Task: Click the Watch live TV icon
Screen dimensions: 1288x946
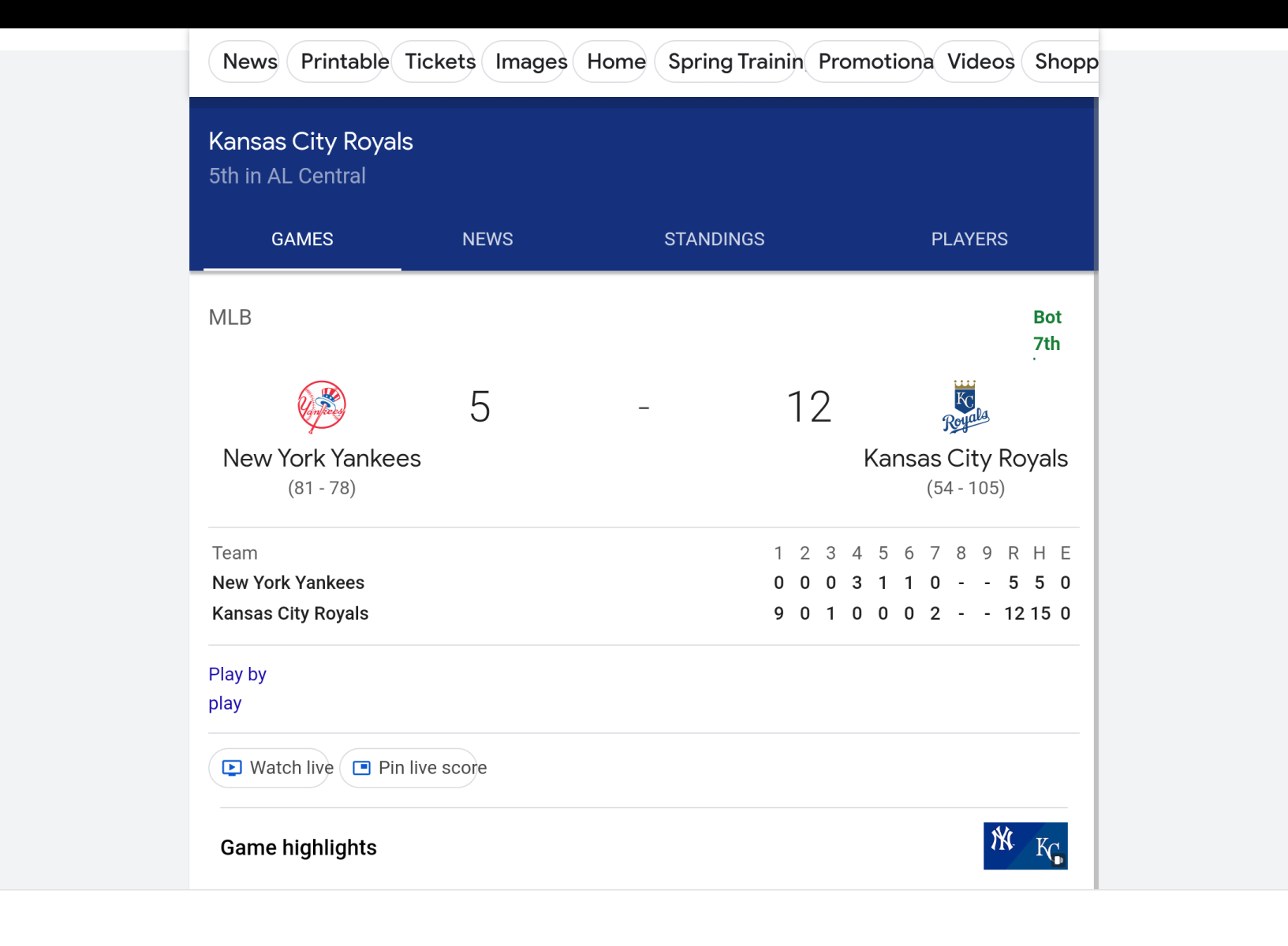Action: click(232, 768)
